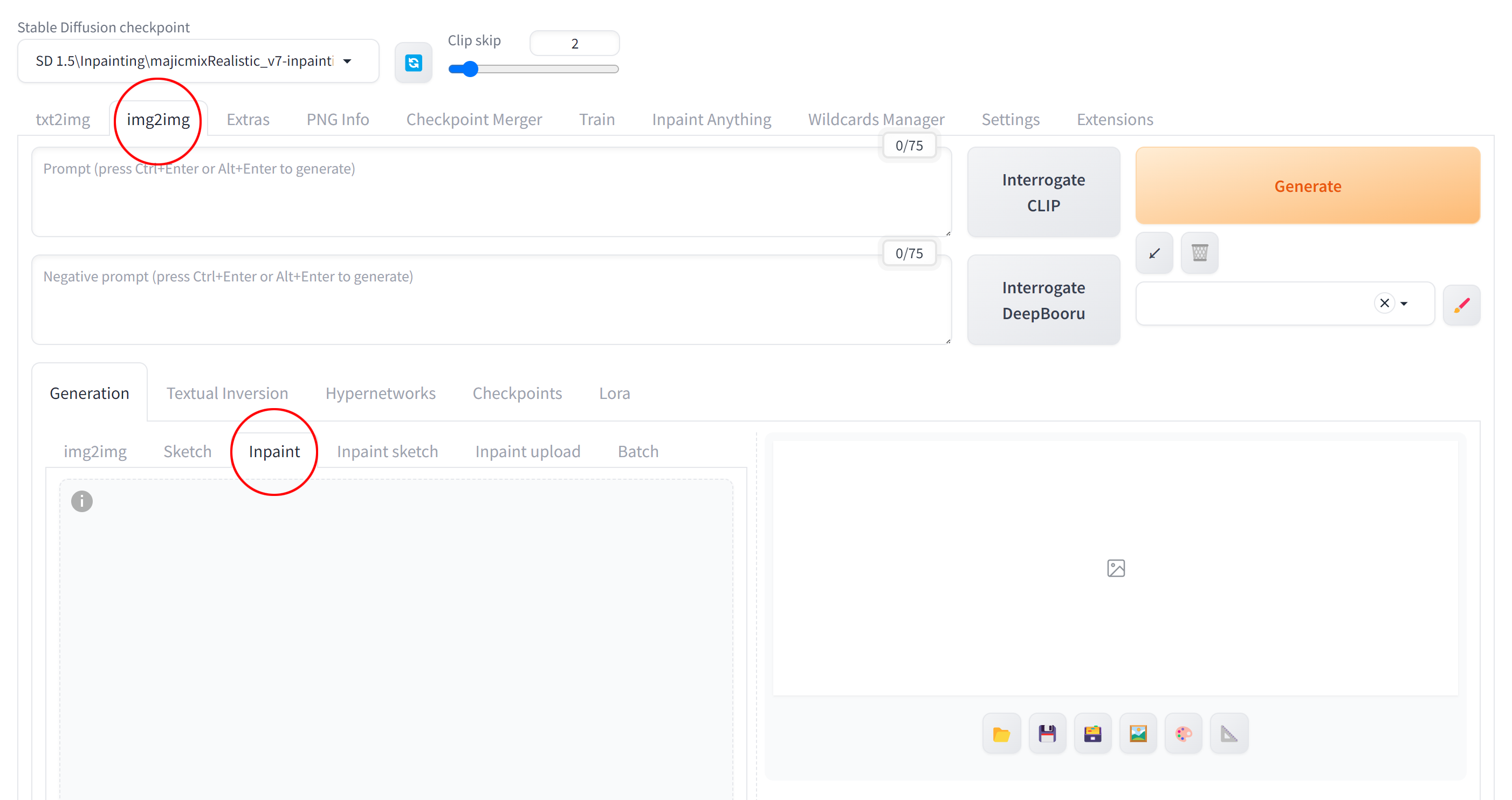1512x800 pixels.
Task: Open the Inpaint sketch tab
Action: tap(387, 451)
